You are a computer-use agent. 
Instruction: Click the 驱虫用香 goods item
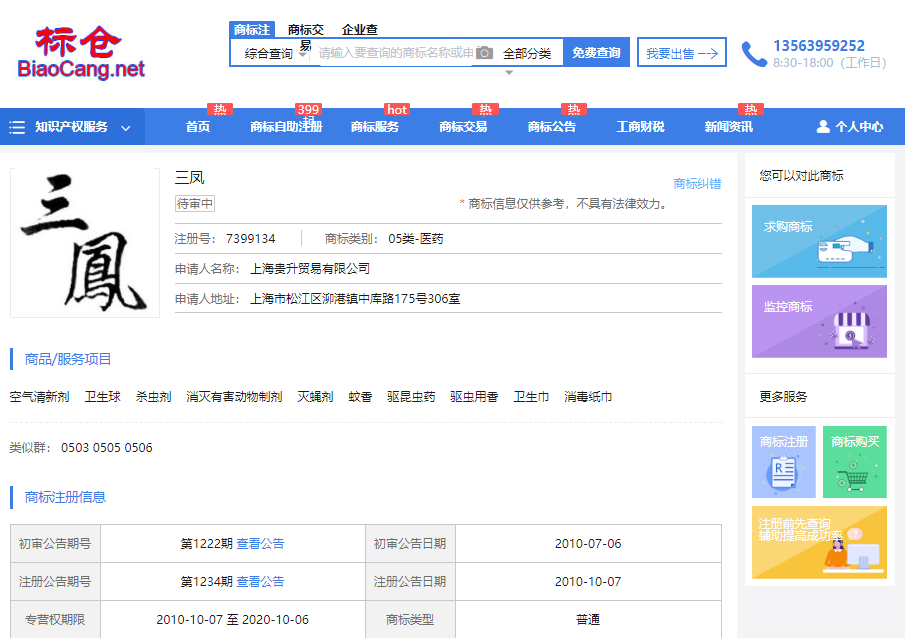point(474,397)
